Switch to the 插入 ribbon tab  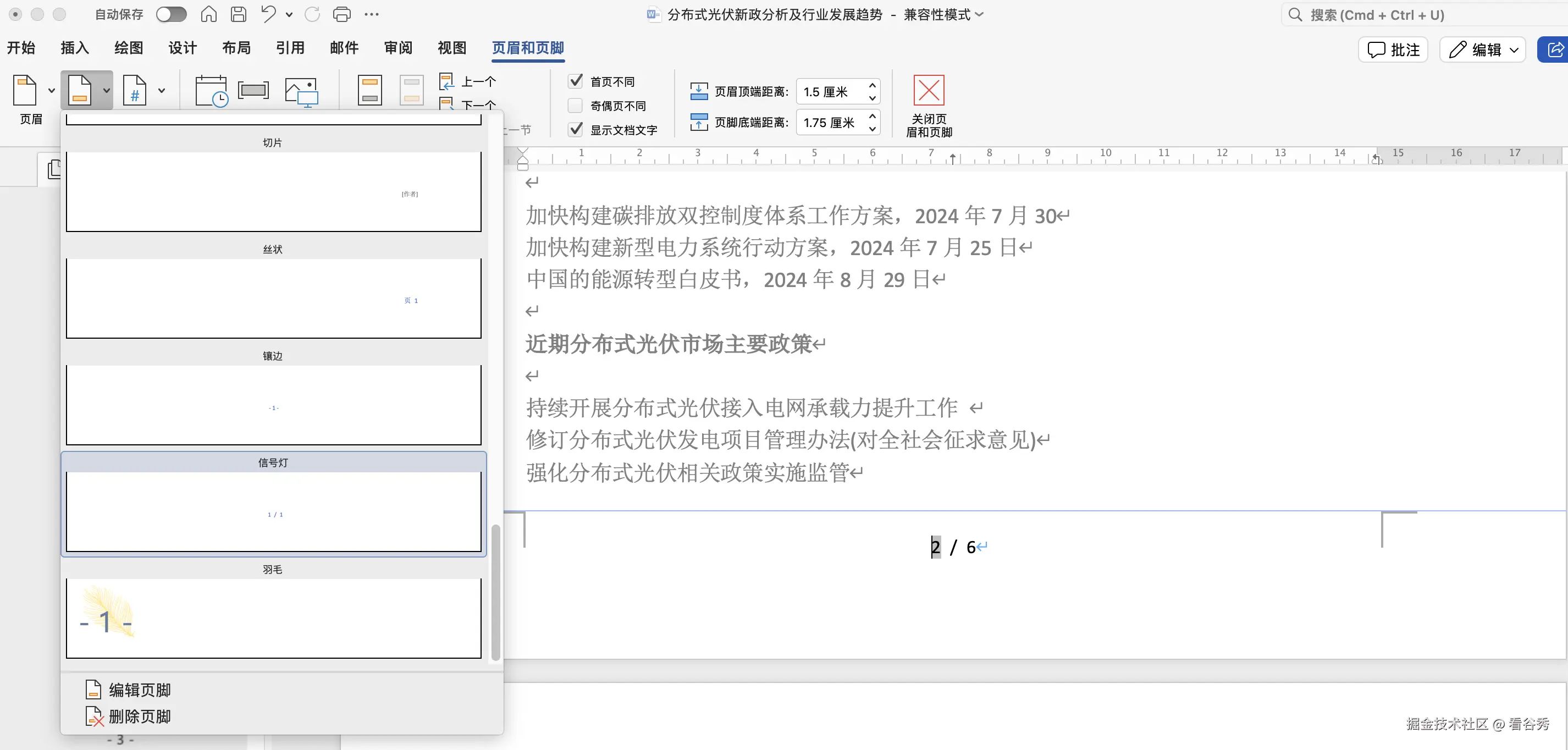(74, 47)
